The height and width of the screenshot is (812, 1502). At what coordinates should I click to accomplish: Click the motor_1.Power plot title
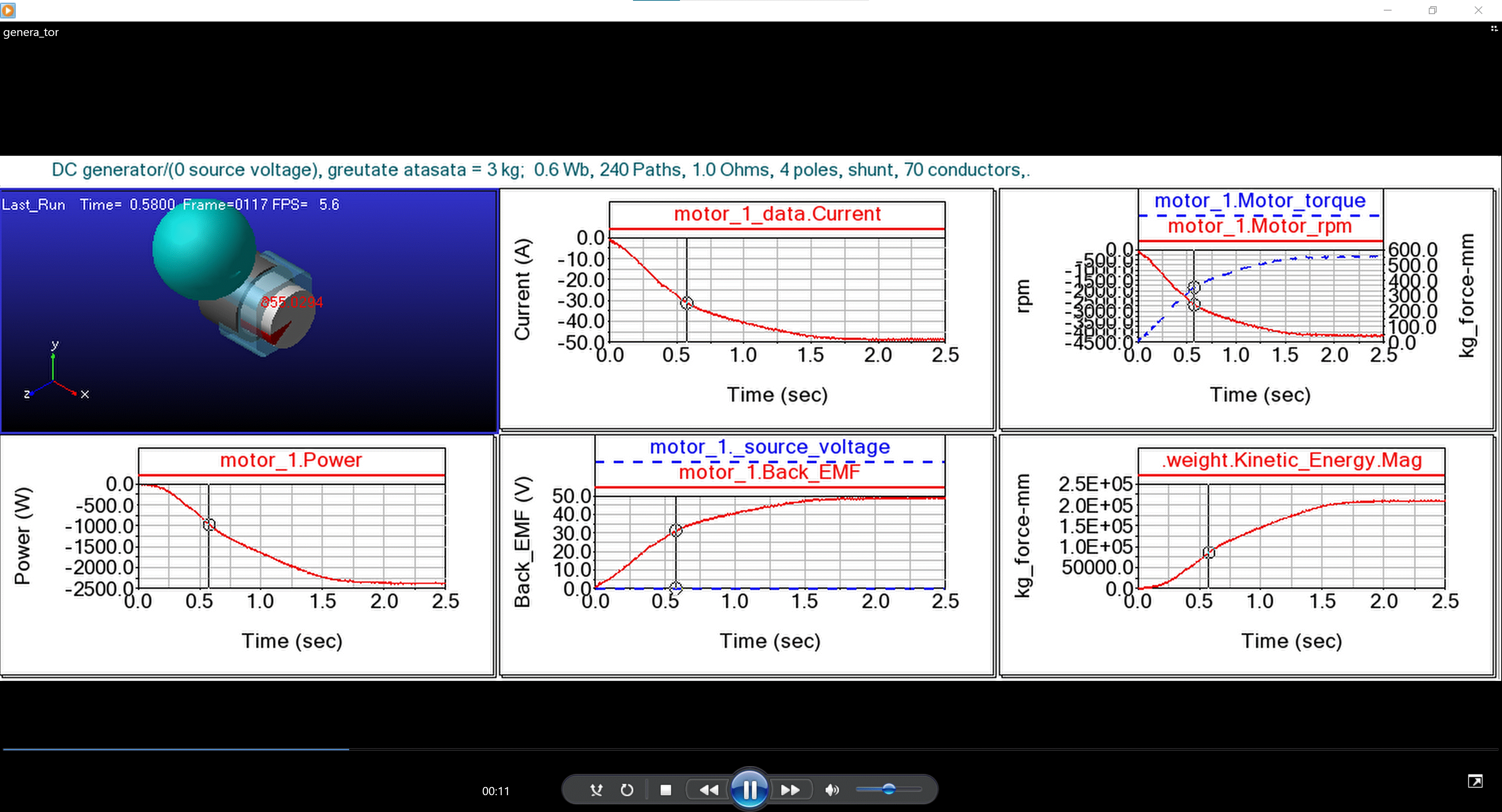pos(291,460)
